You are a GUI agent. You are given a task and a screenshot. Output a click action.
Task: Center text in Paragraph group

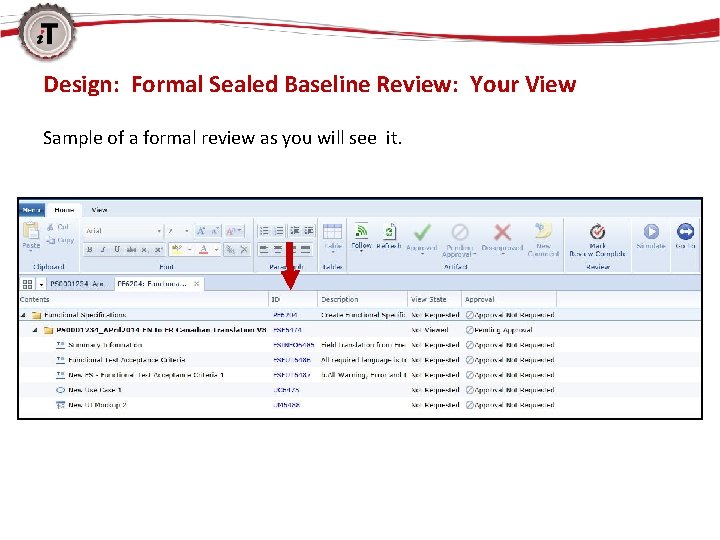pyautogui.click(x=278, y=250)
